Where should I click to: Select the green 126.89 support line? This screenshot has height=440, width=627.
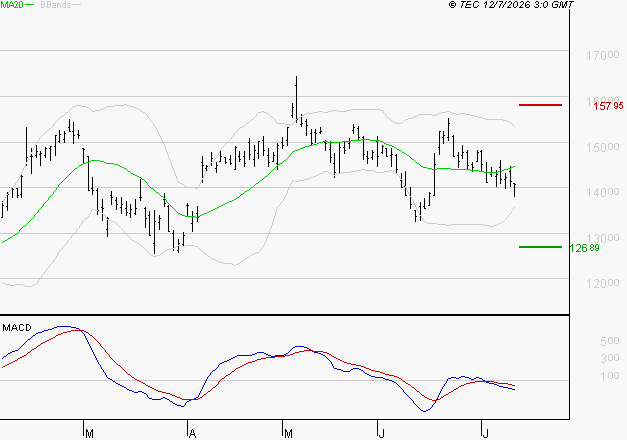pos(540,247)
